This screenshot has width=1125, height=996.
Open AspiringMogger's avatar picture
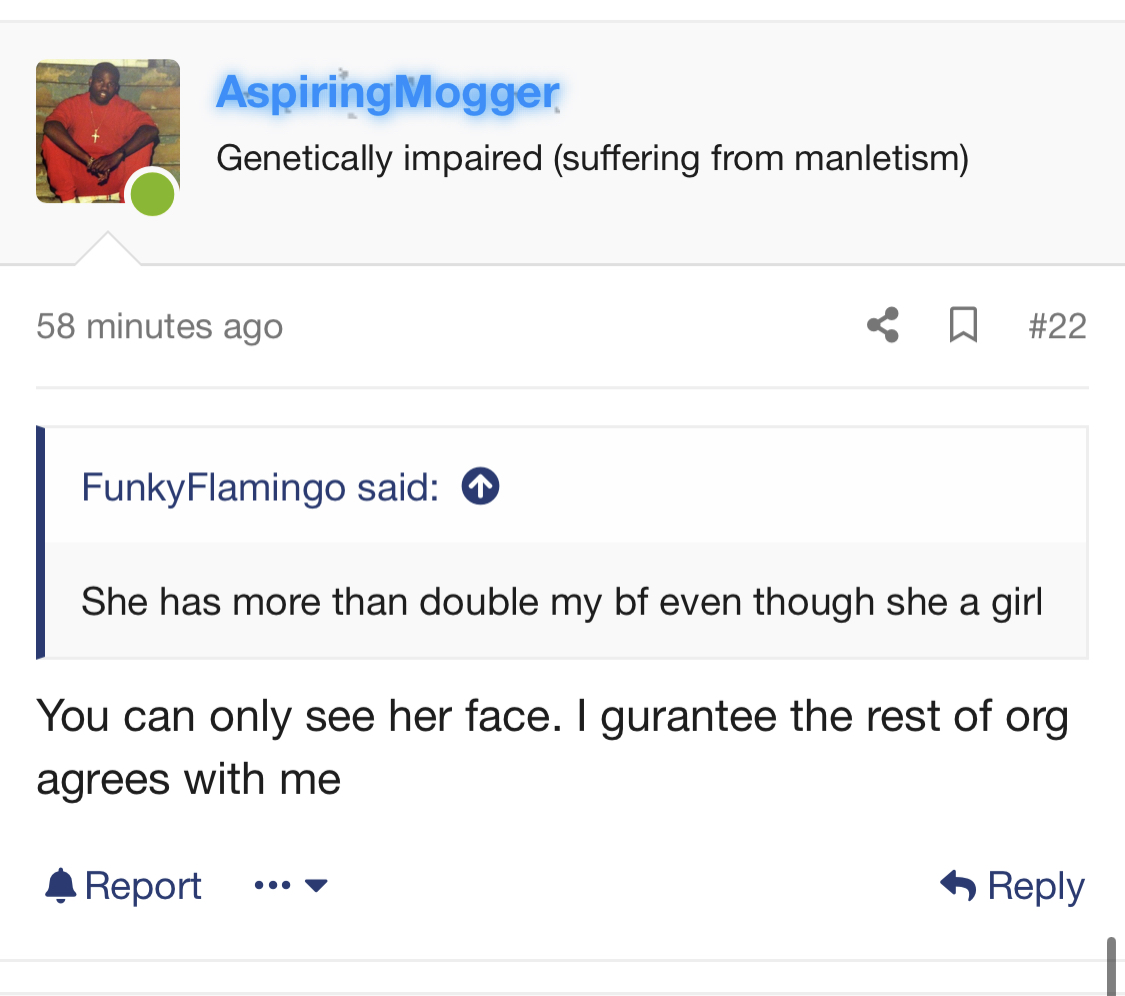108,131
